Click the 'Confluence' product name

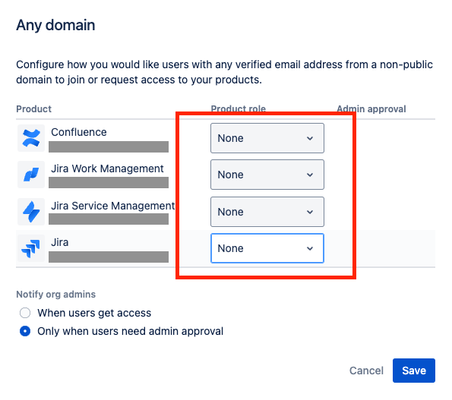(79, 132)
